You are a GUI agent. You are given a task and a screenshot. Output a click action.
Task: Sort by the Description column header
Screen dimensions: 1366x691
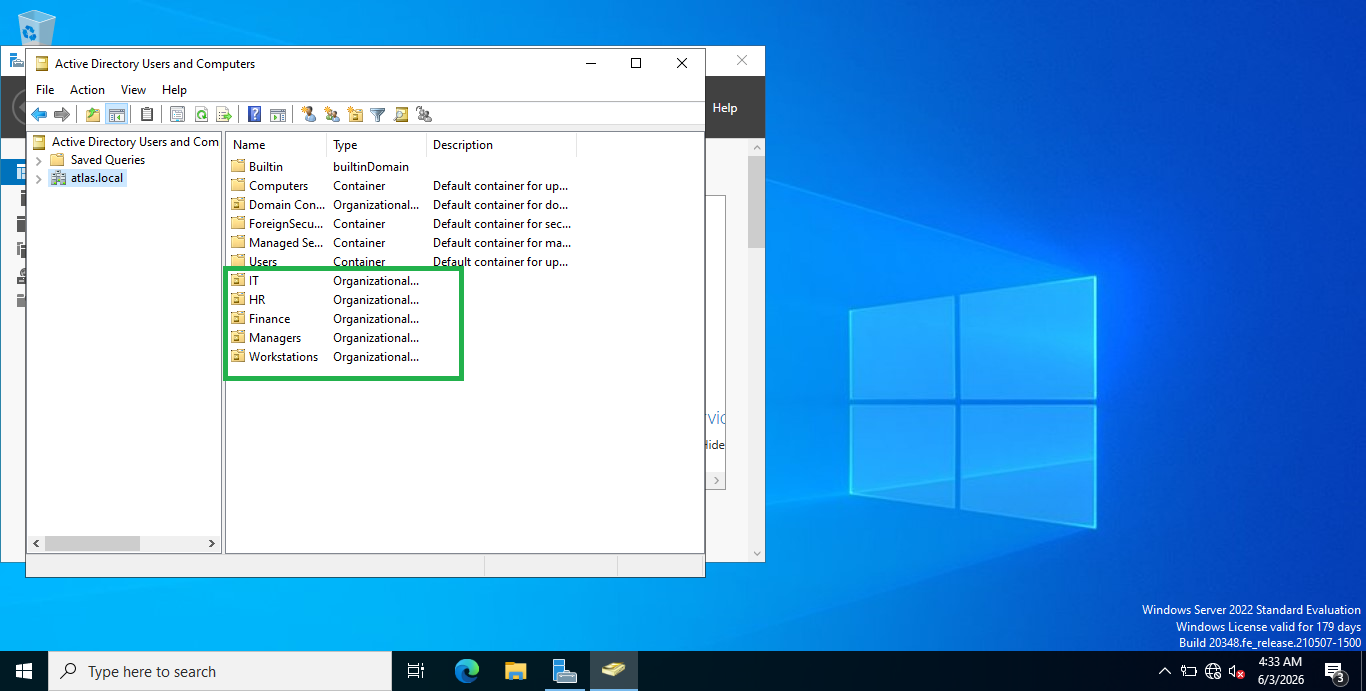502,145
